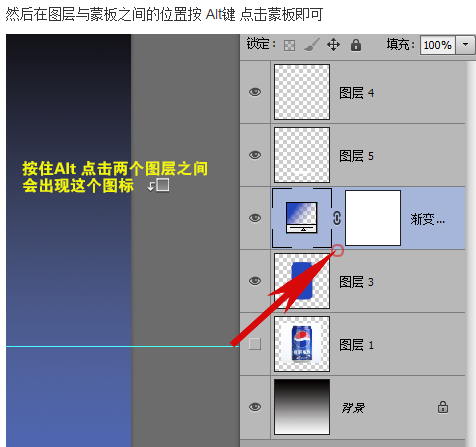The image size is (476, 447).
Task: Click layer name 背景
Action: (353, 408)
